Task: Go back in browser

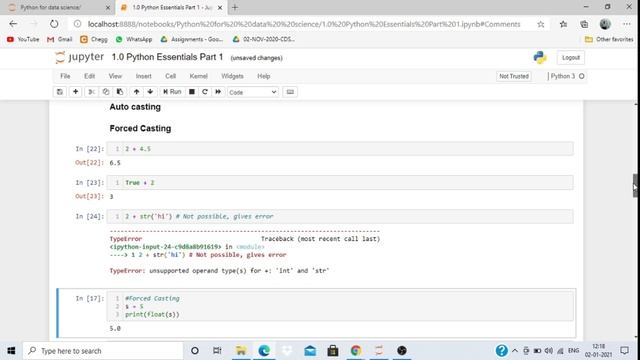Action: tap(13, 24)
